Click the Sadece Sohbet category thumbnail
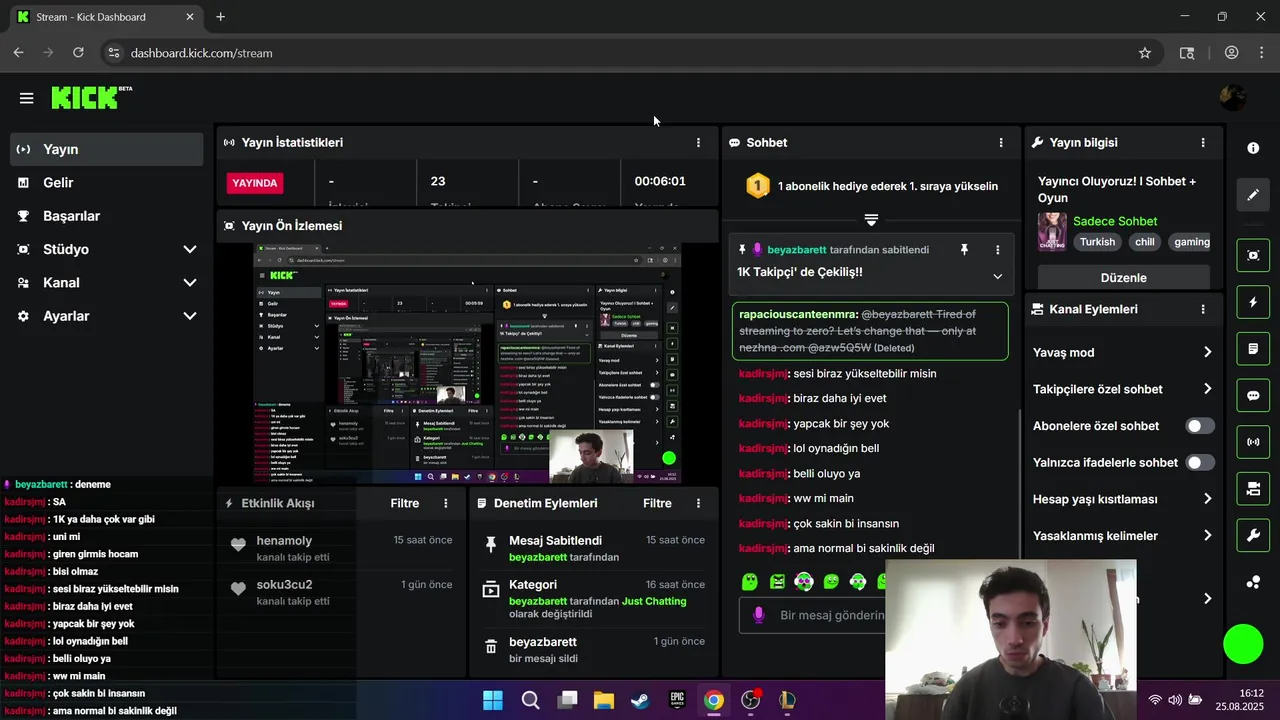This screenshot has width=1280, height=720. pyautogui.click(x=1052, y=231)
